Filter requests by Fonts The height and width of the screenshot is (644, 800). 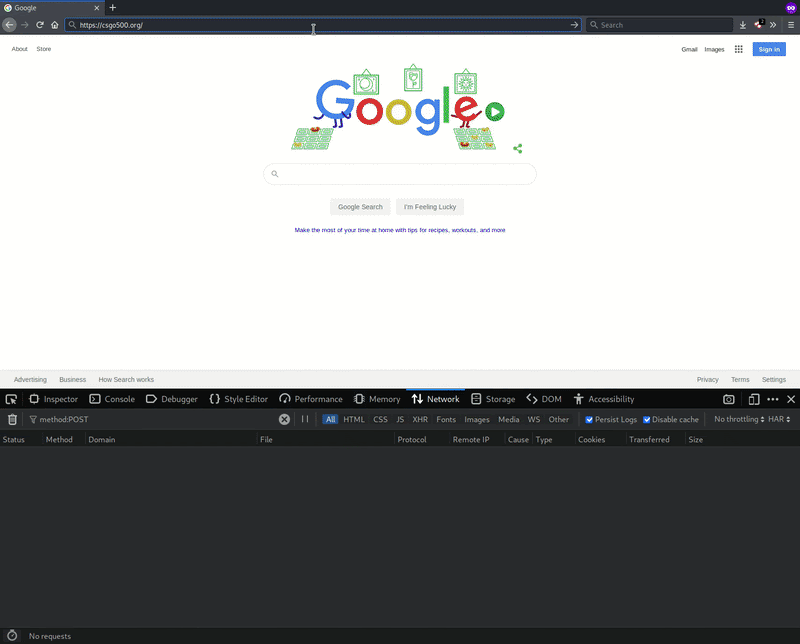tap(446, 419)
